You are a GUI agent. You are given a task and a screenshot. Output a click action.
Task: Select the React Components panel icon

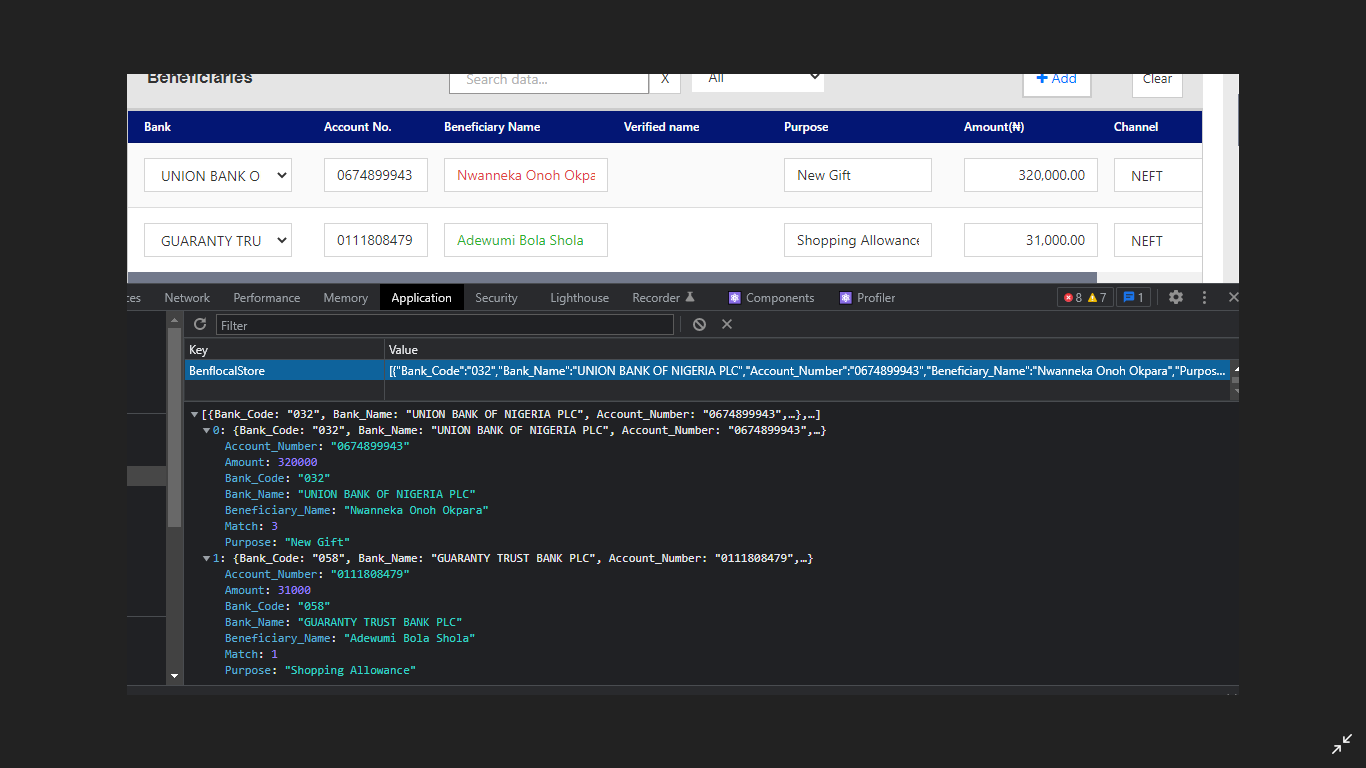click(734, 297)
